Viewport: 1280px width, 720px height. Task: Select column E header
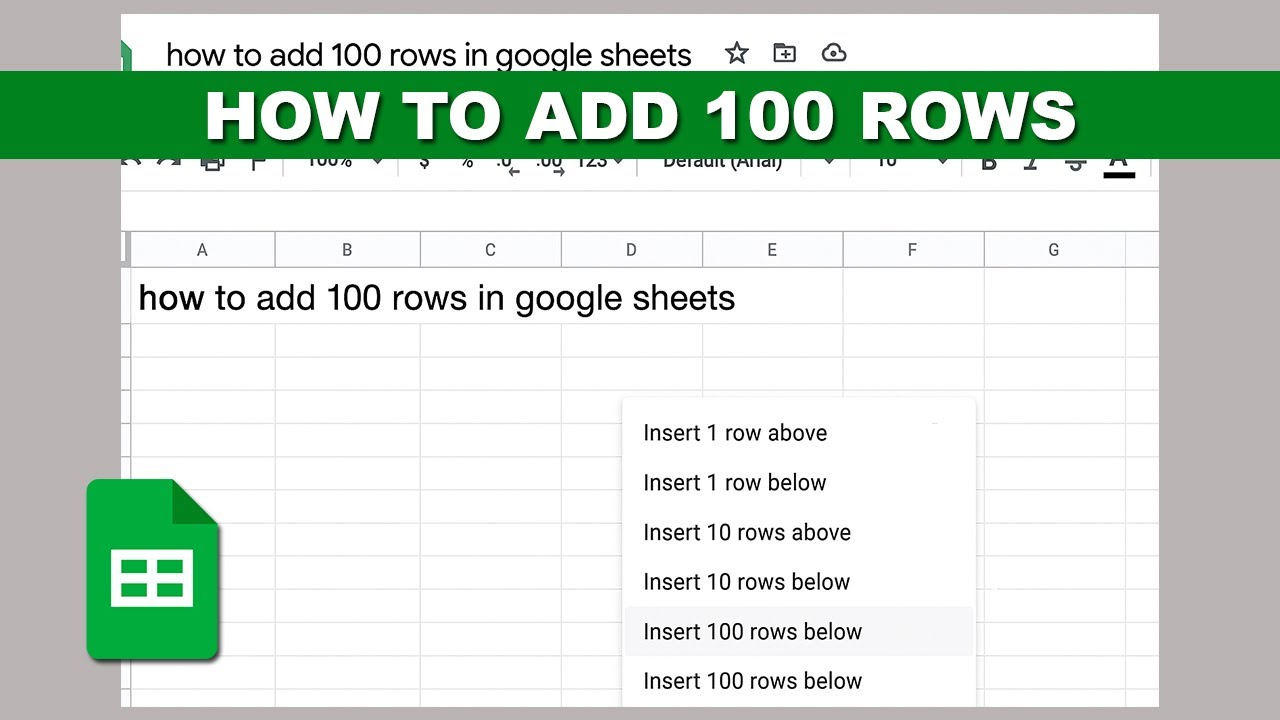772,250
